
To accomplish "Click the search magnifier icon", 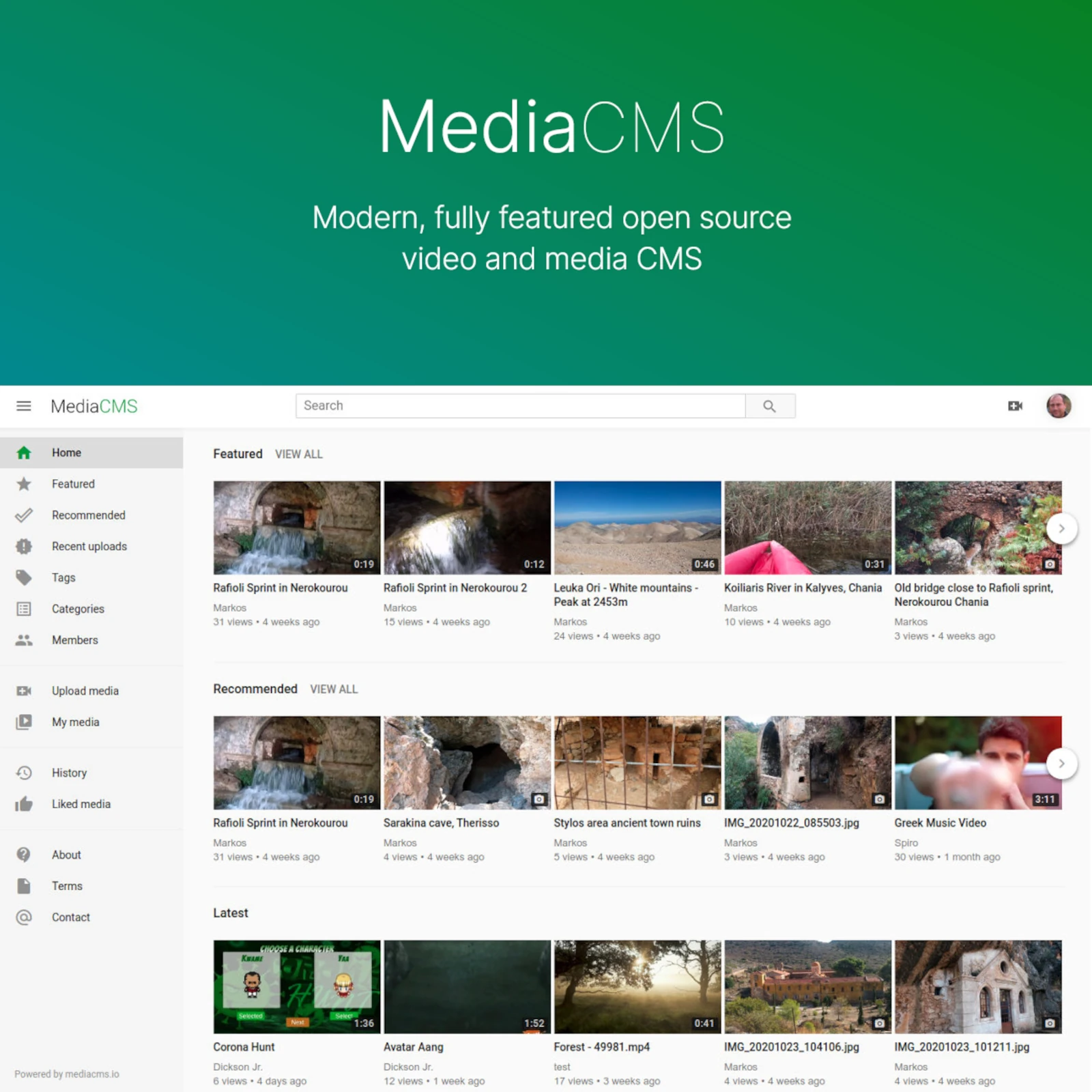I will pyautogui.click(x=770, y=405).
